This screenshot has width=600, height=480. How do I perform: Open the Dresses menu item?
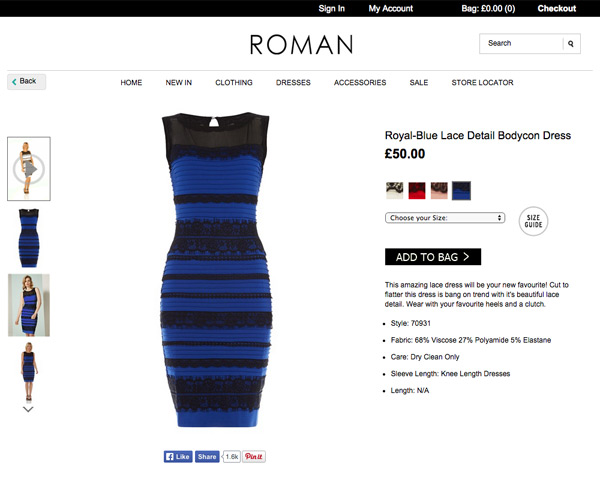293,83
